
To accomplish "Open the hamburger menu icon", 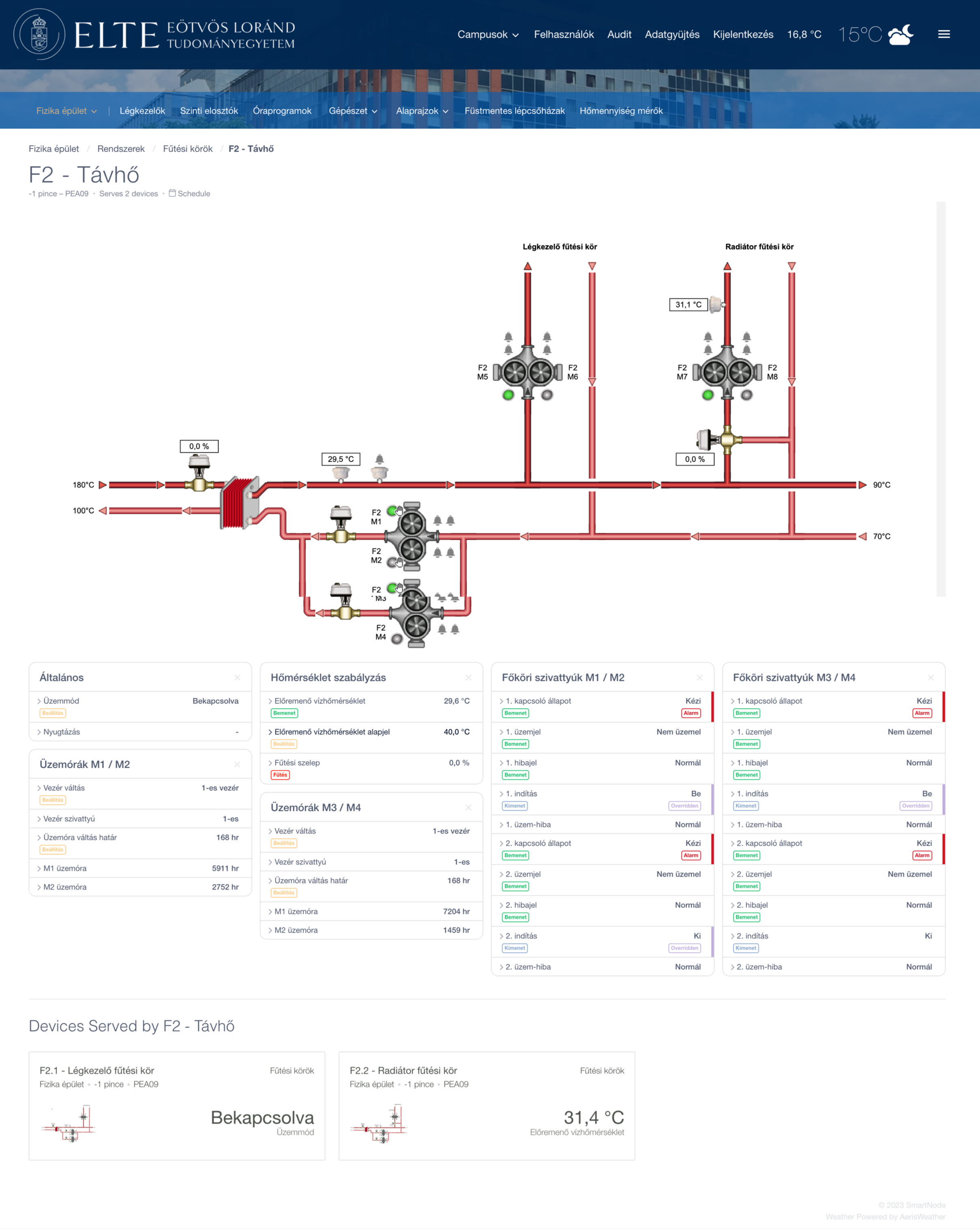I will click(944, 34).
